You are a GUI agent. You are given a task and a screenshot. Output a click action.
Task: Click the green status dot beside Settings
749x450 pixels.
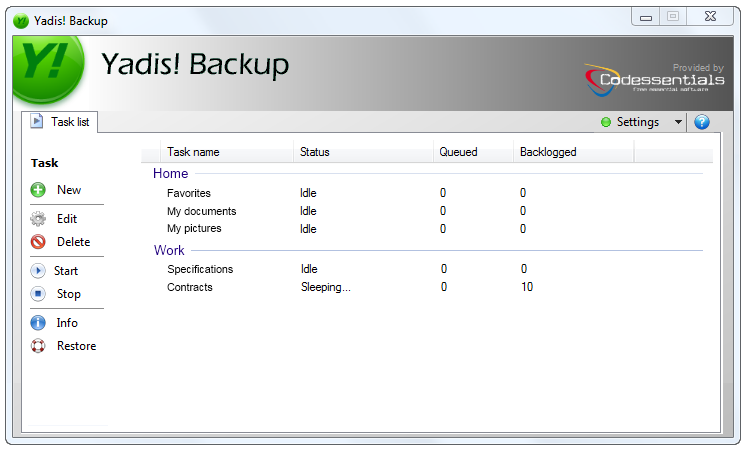pos(606,122)
